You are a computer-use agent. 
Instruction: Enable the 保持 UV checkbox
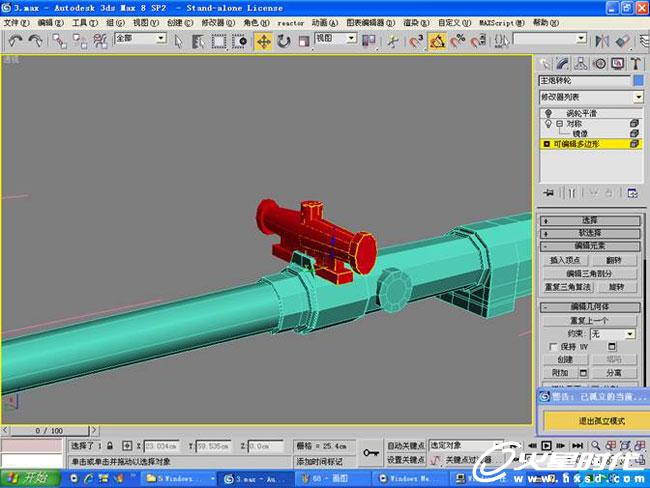(x=553, y=347)
